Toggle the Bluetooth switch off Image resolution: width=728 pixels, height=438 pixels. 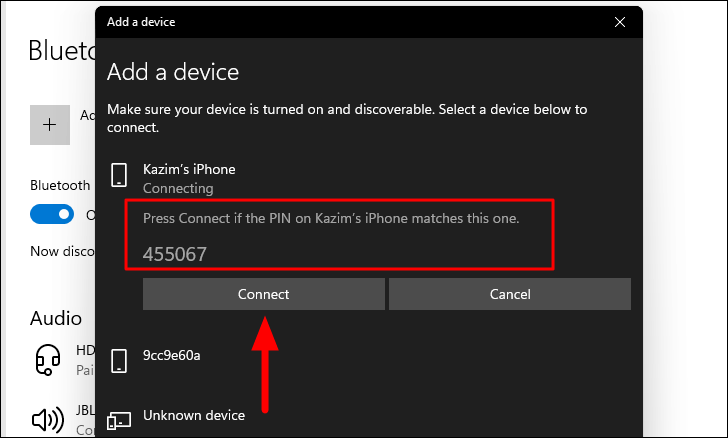[52, 214]
